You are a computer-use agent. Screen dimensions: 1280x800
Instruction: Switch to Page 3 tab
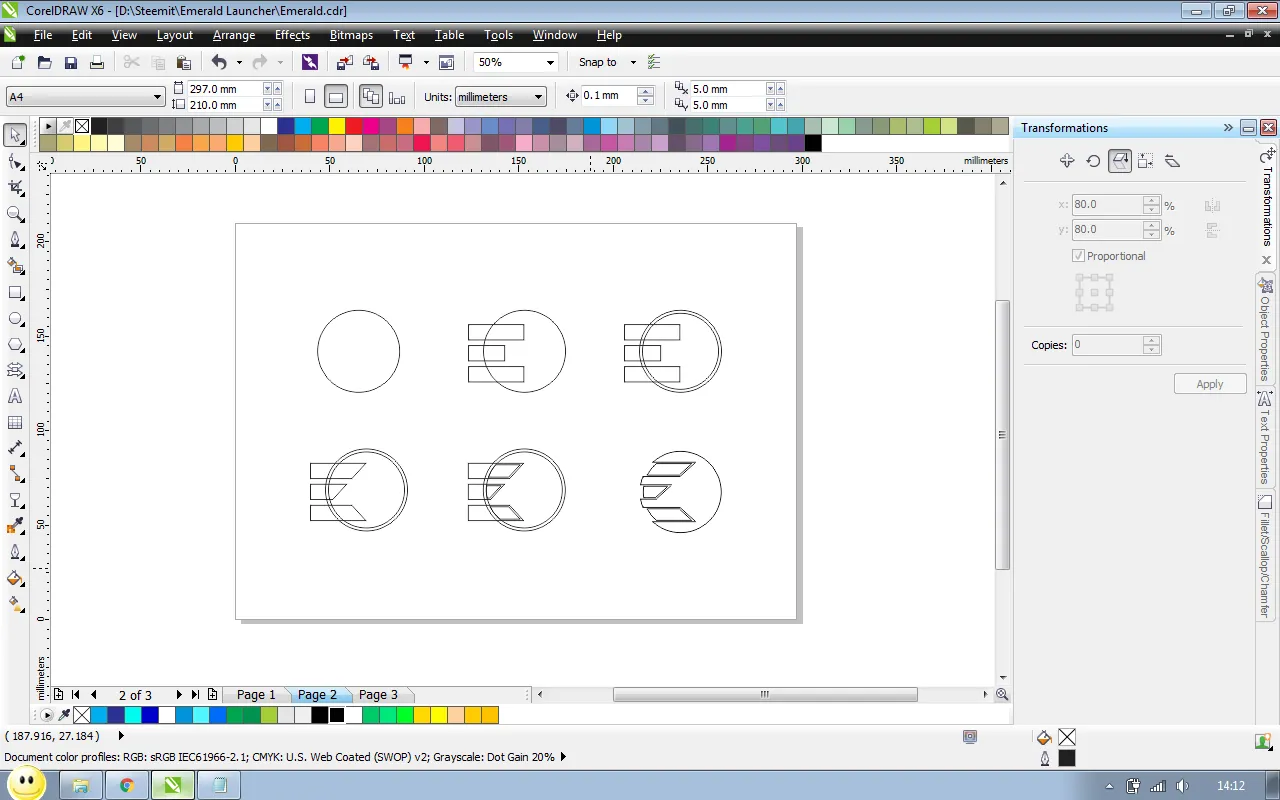(x=378, y=695)
